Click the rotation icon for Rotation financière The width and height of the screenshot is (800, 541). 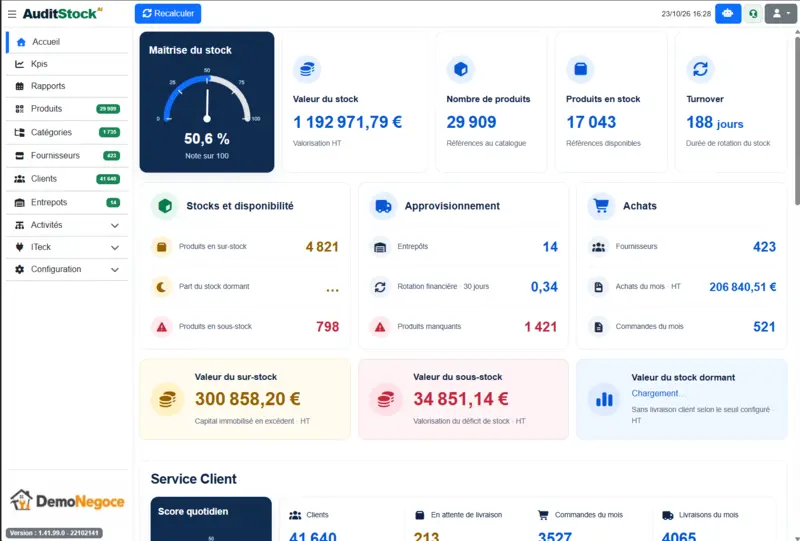pos(380,287)
